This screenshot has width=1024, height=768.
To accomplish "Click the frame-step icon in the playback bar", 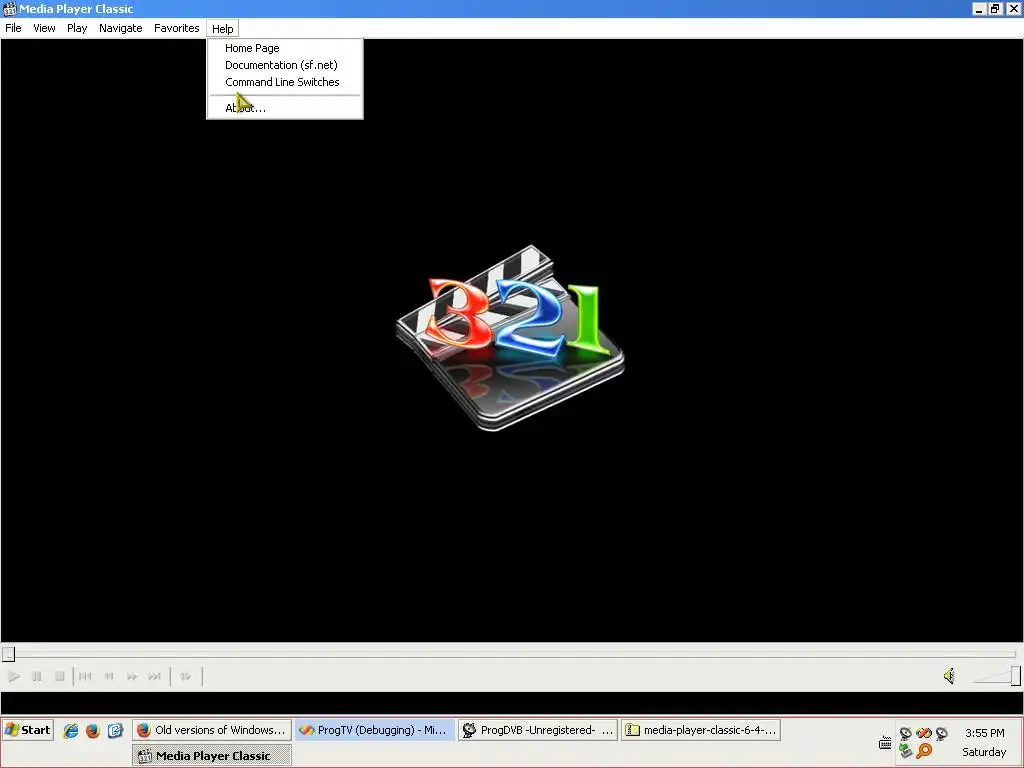I will tap(186, 677).
